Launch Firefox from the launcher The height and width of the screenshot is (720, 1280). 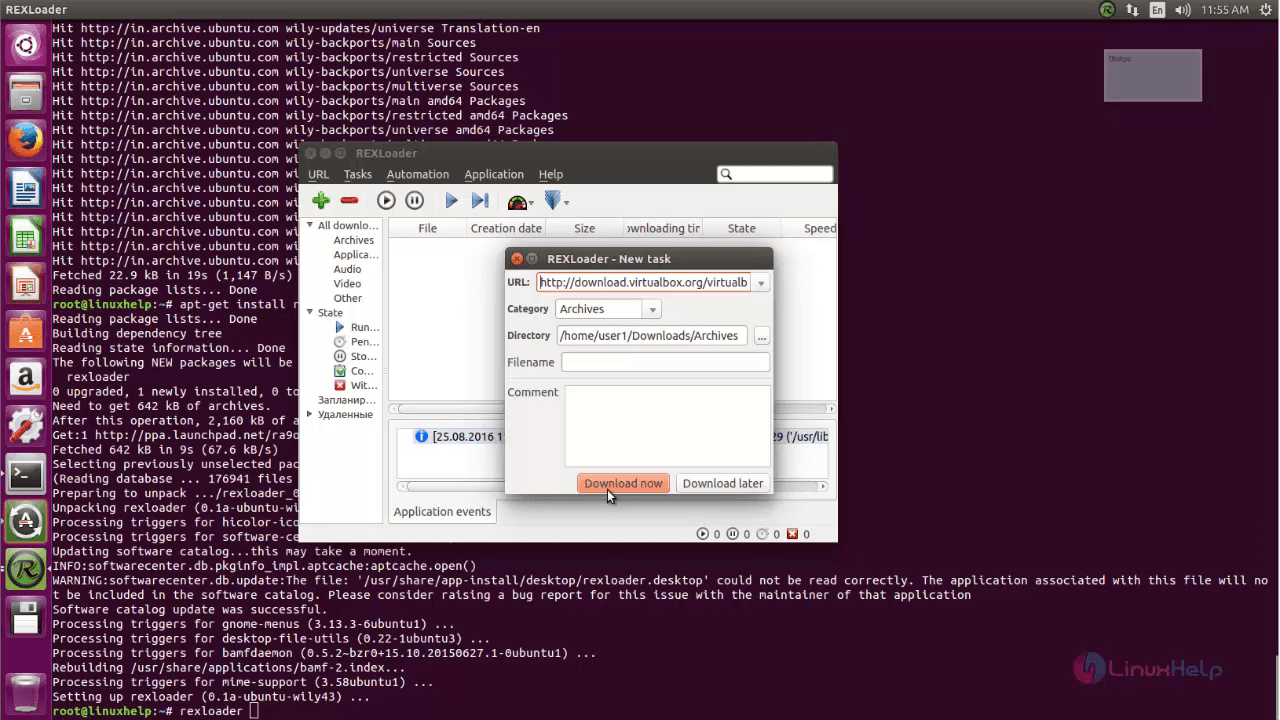coord(25,140)
